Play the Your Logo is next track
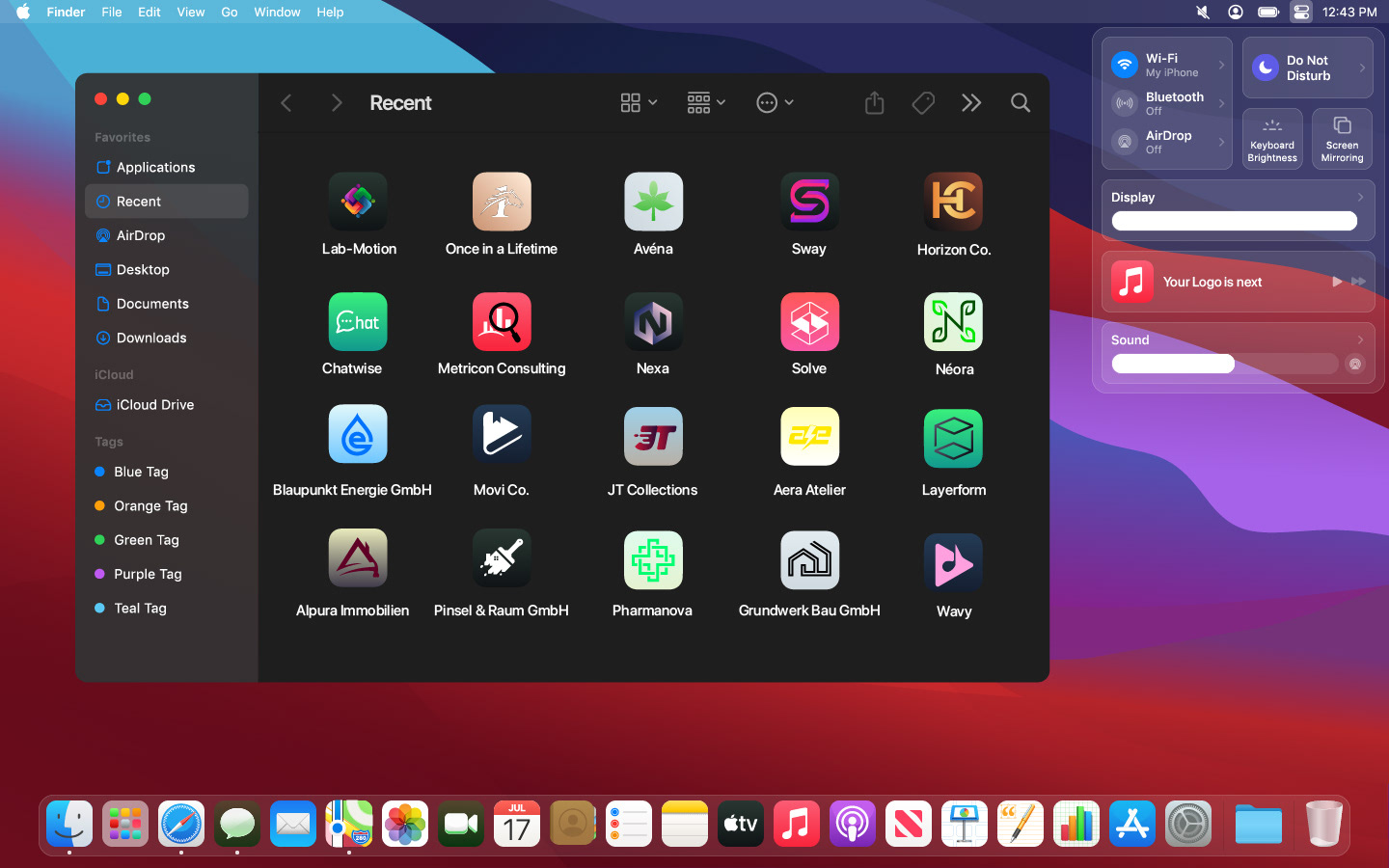 pos(1337,282)
